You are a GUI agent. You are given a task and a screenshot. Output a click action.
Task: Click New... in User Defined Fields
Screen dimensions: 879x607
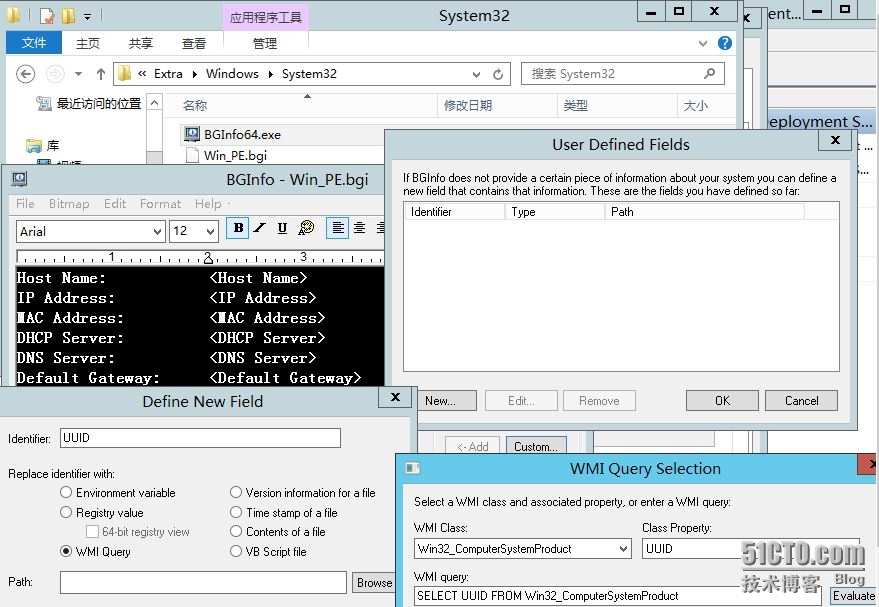[447, 401]
